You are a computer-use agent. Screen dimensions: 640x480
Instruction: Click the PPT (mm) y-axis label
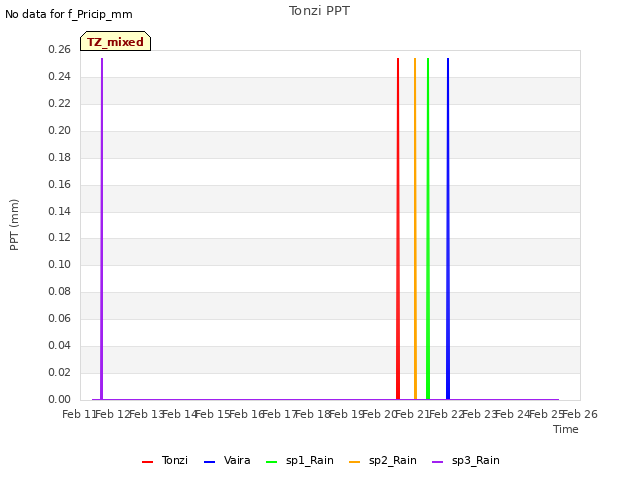click(14, 225)
